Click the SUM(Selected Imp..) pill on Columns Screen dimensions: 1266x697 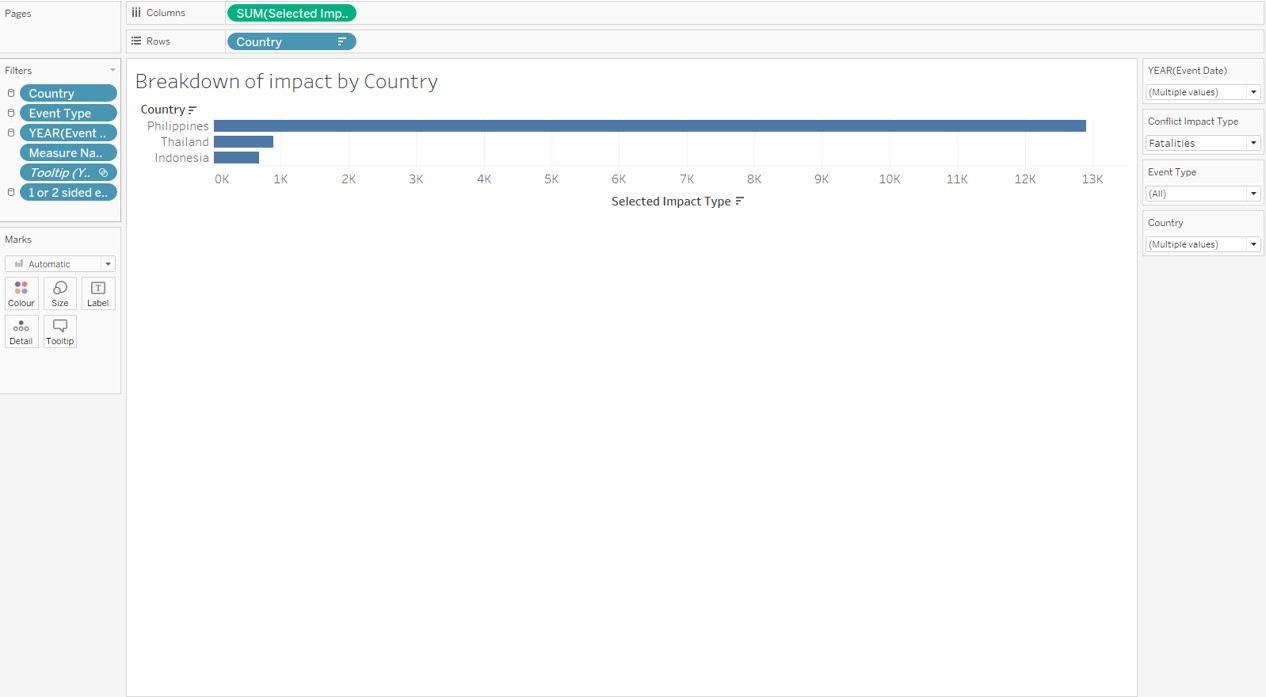pos(291,12)
